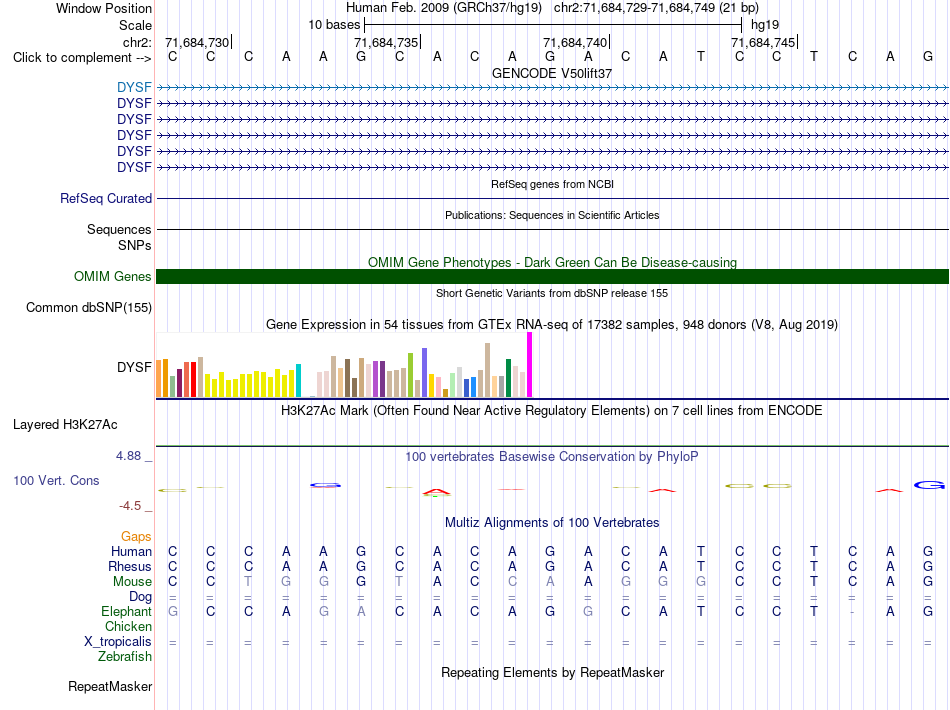Click the X_tropicalis species label

(118, 641)
